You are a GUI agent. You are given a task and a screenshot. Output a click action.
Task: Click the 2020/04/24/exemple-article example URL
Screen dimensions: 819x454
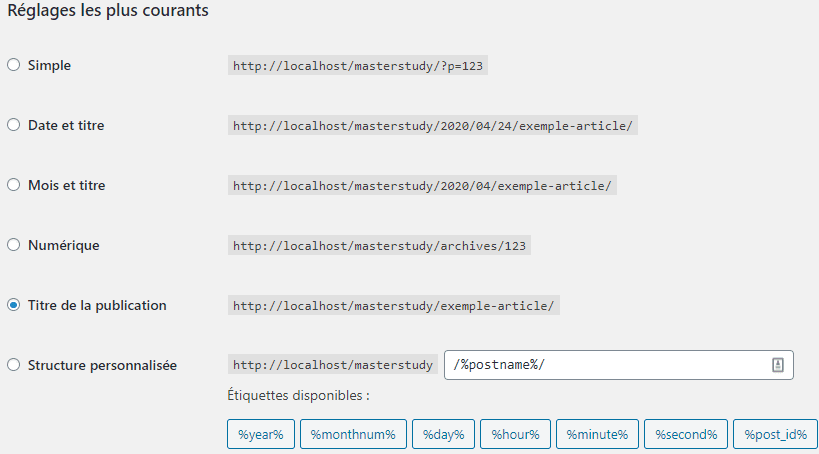point(432,126)
